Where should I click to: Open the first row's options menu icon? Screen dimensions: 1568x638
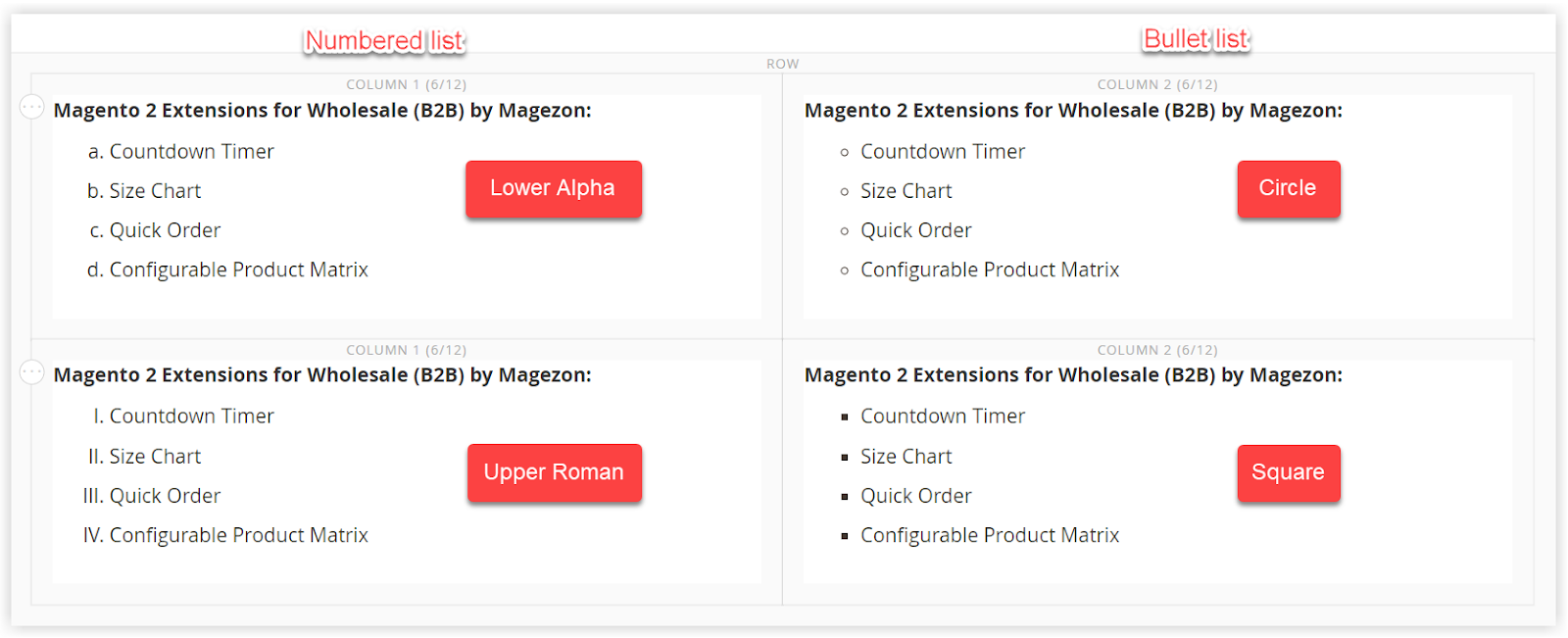point(31,106)
